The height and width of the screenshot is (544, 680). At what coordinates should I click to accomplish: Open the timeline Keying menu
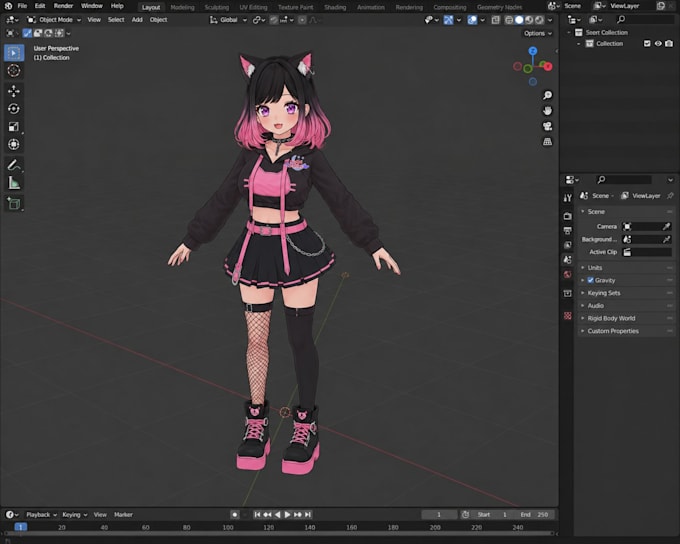[x=74, y=515]
